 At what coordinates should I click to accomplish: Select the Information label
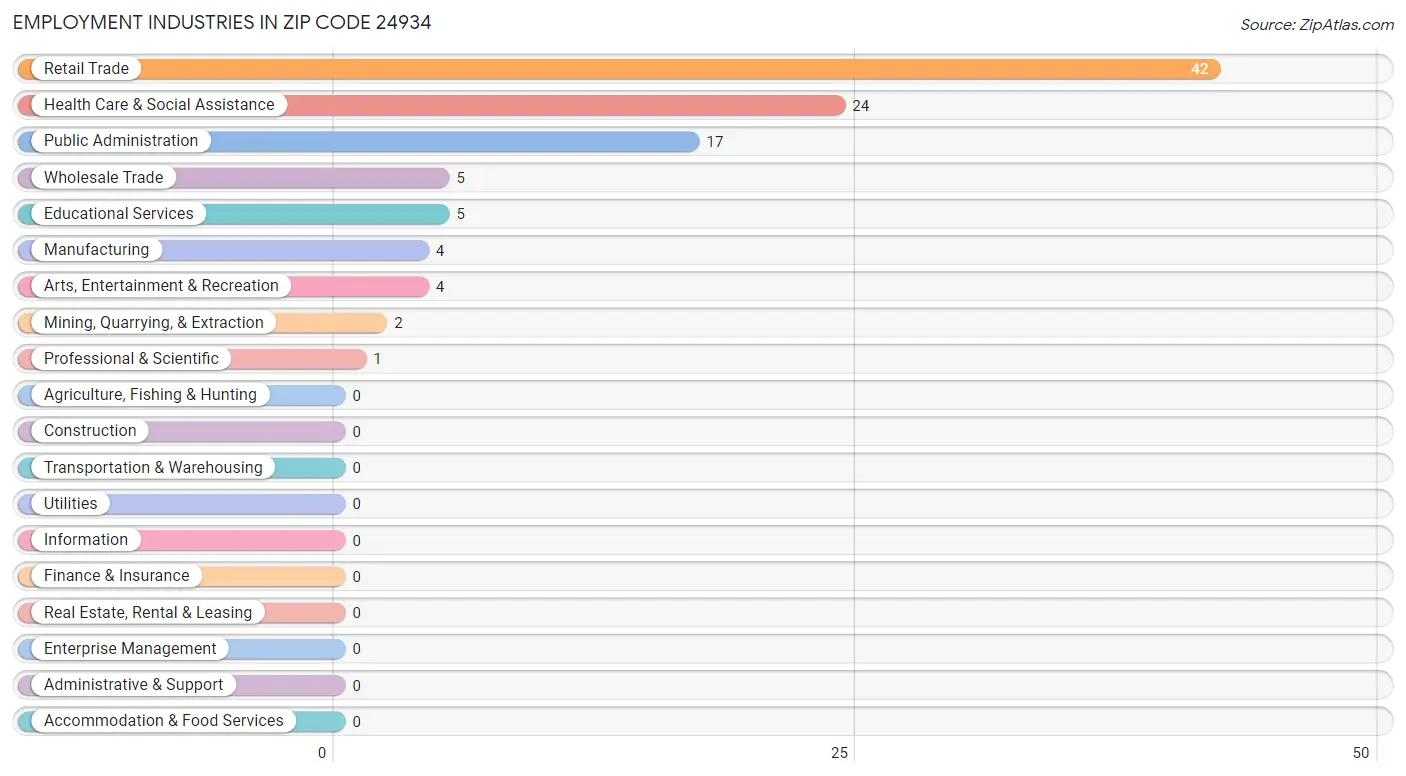[86, 539]
